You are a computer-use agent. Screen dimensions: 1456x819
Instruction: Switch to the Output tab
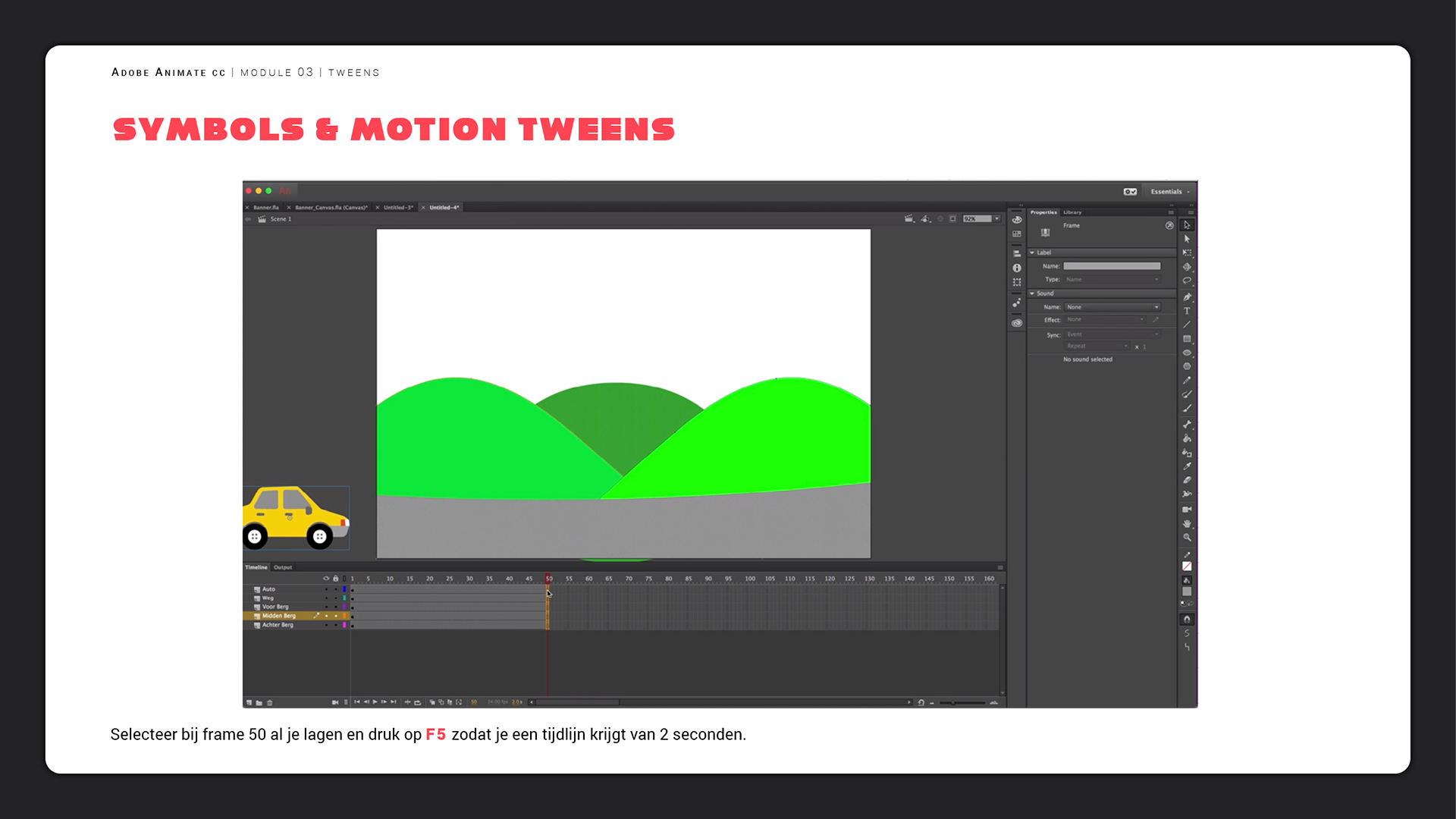(283, 567)
